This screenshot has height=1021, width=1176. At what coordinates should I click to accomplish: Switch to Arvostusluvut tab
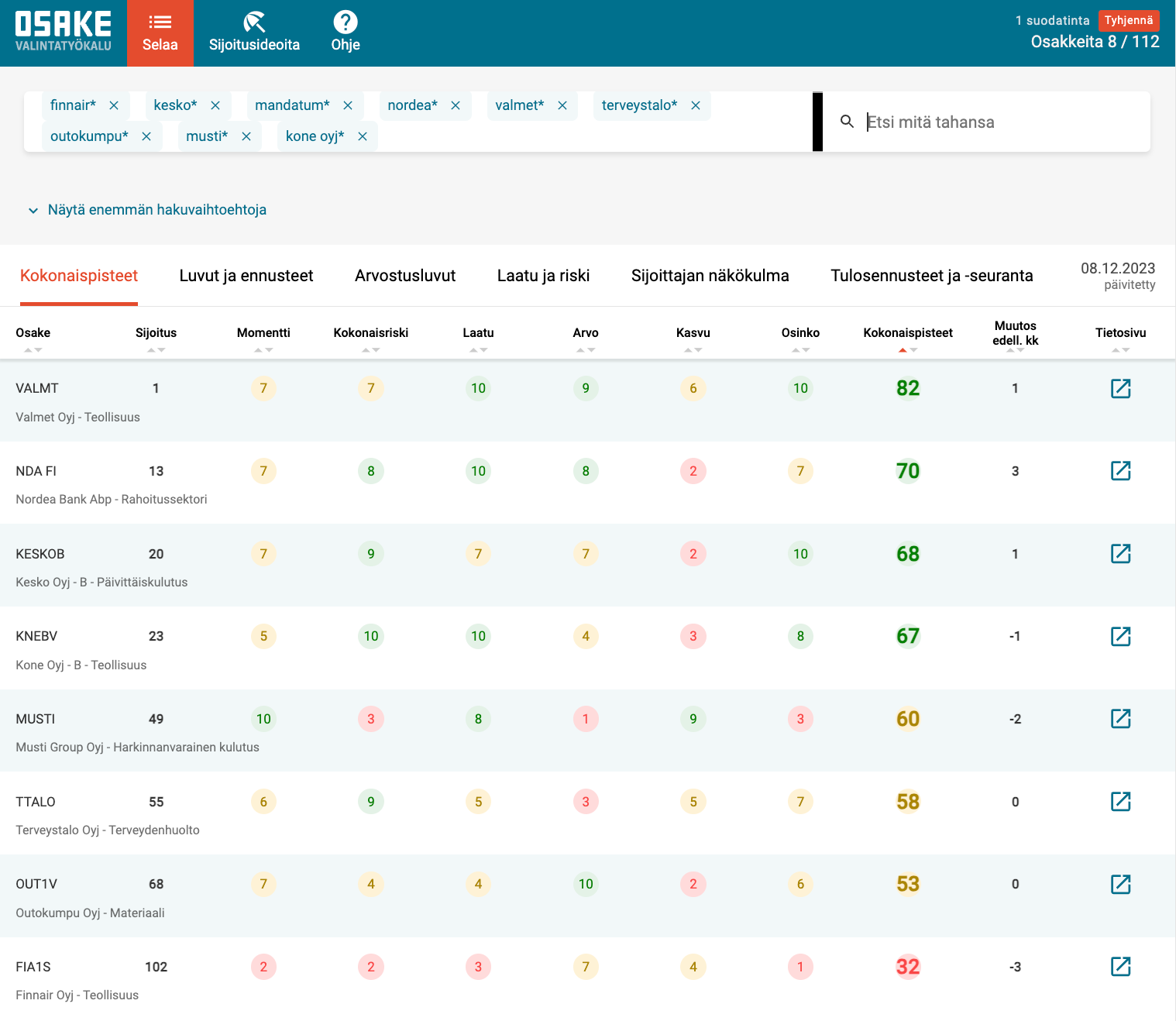click(x=405, y=276)
